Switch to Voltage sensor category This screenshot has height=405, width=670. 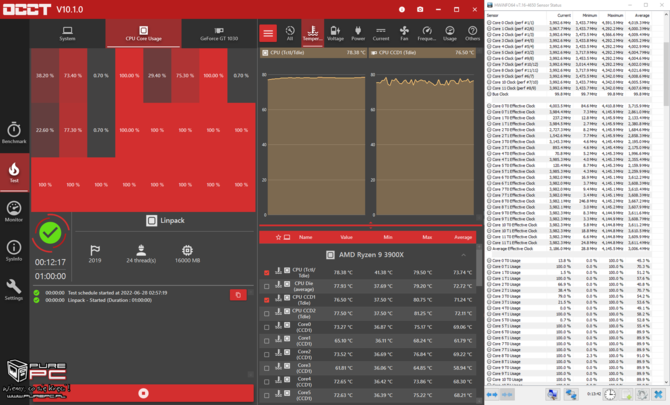tap(335, 33)
